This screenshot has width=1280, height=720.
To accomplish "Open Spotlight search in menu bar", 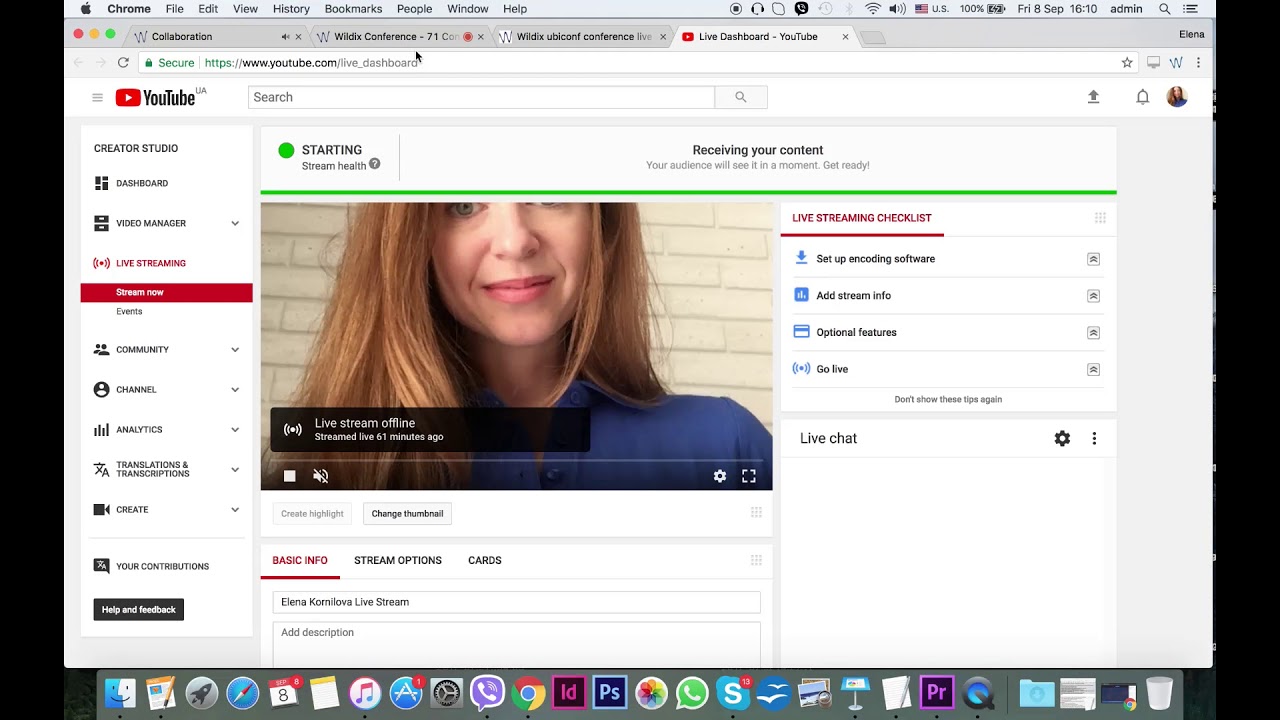I will [x=1165, y=9].
